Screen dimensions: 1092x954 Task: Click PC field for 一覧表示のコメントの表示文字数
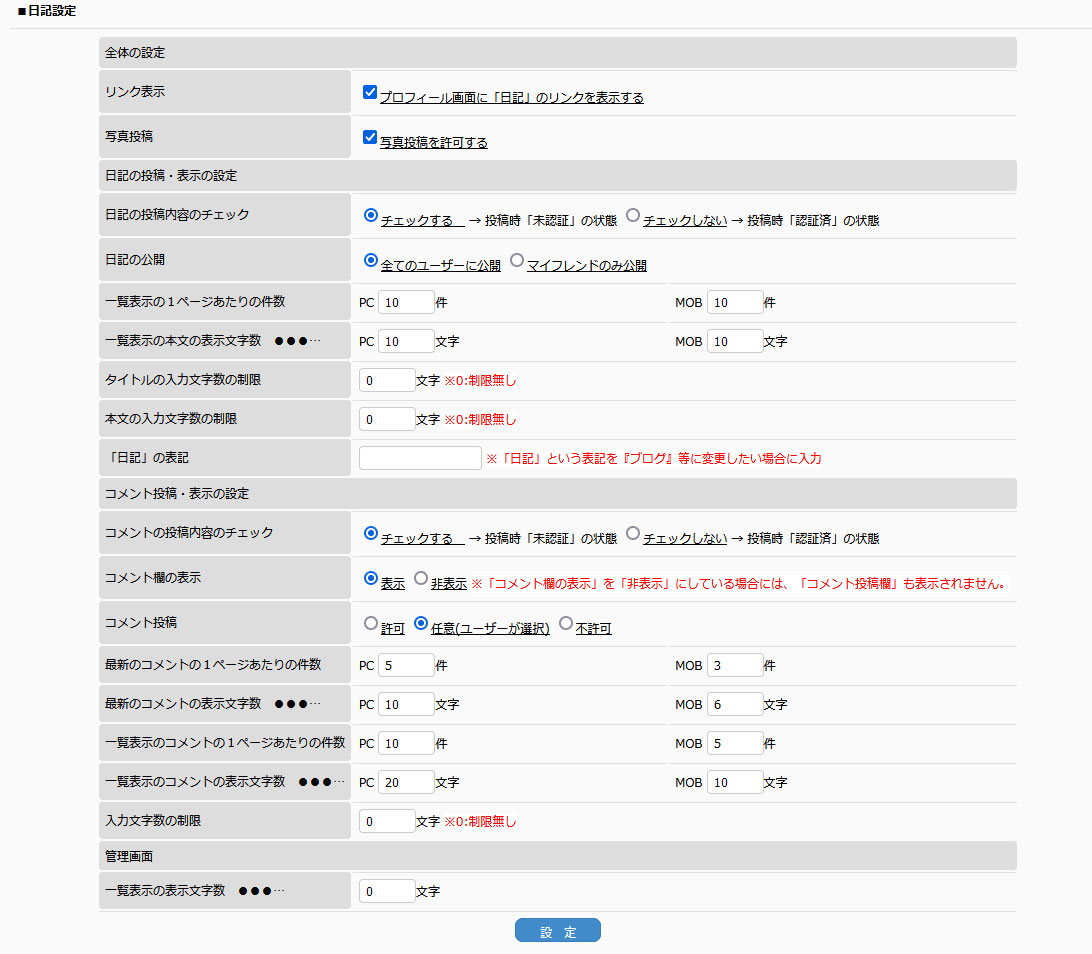[x=406, y=782]
